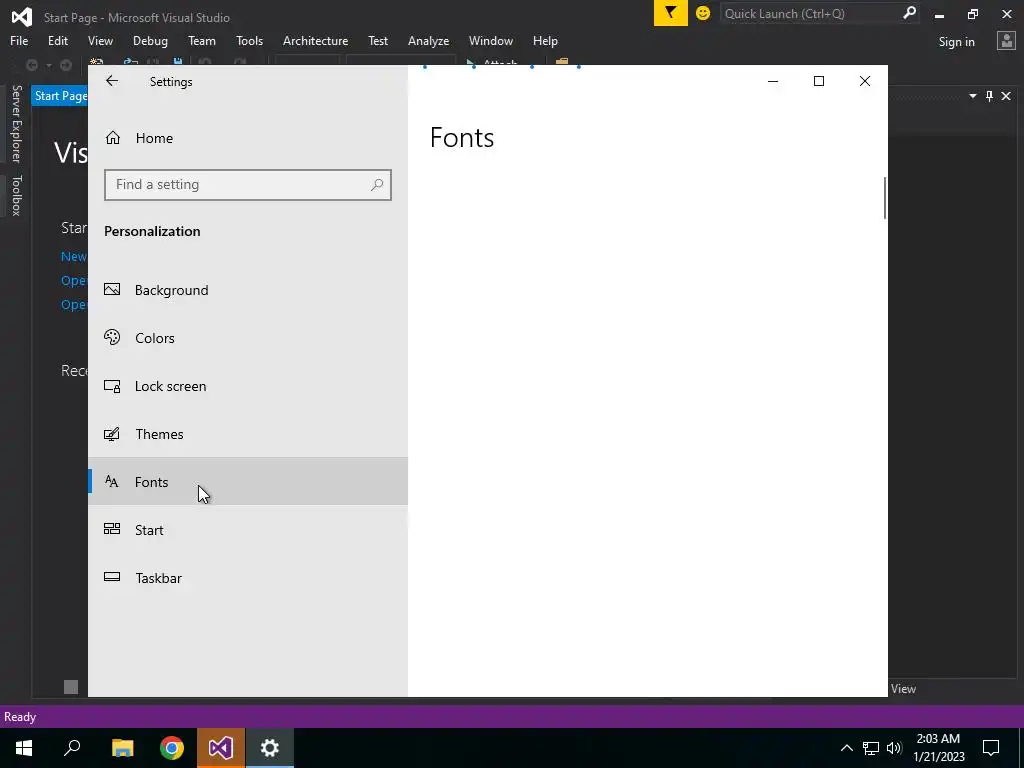Open the window position dropdown arrow in Visual Studio panel
This screenshot has height=768, width=1024.
972,96
